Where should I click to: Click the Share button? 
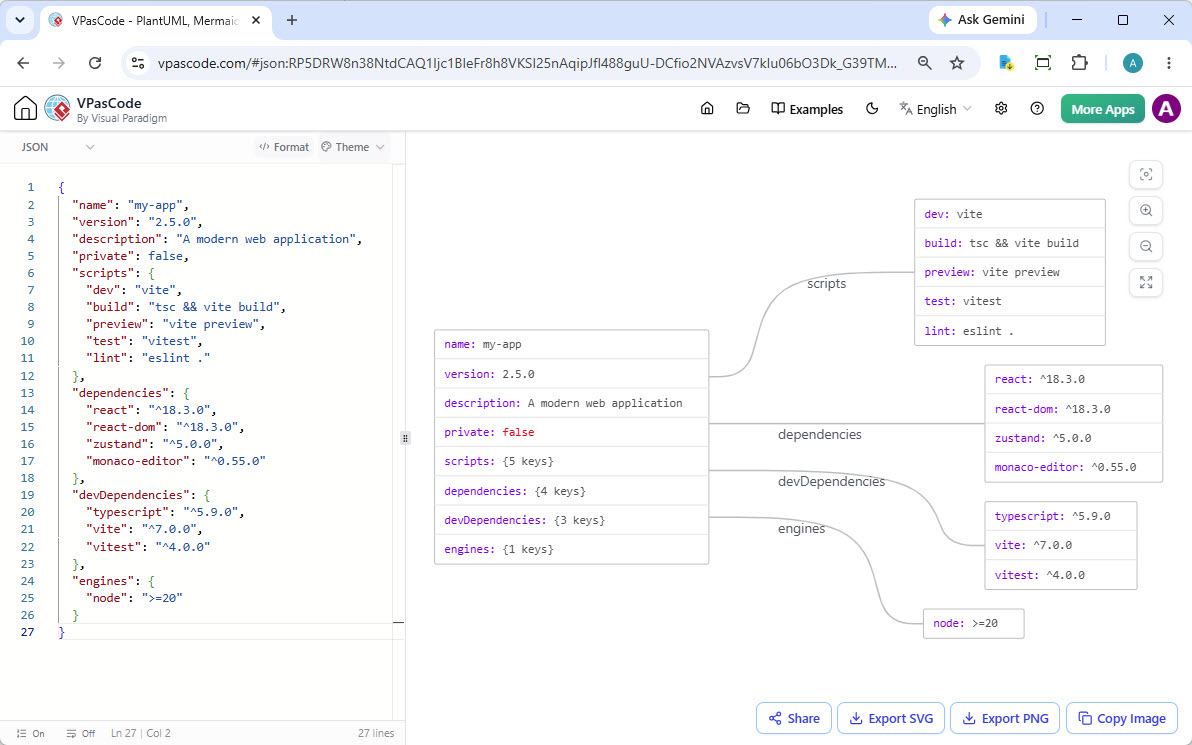tap(794, 718)
